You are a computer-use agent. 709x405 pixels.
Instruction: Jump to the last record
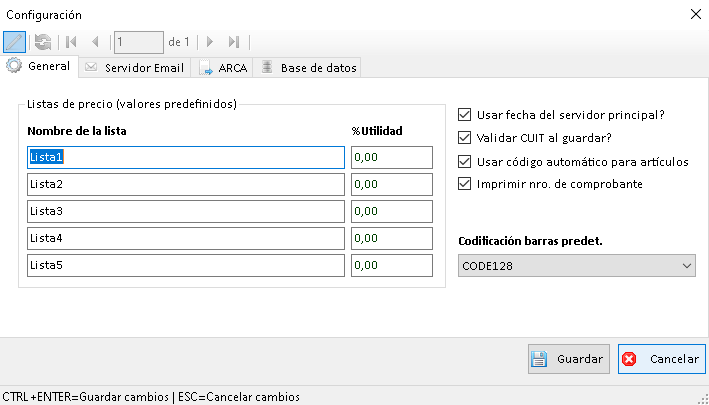click(x=234, y=42)
